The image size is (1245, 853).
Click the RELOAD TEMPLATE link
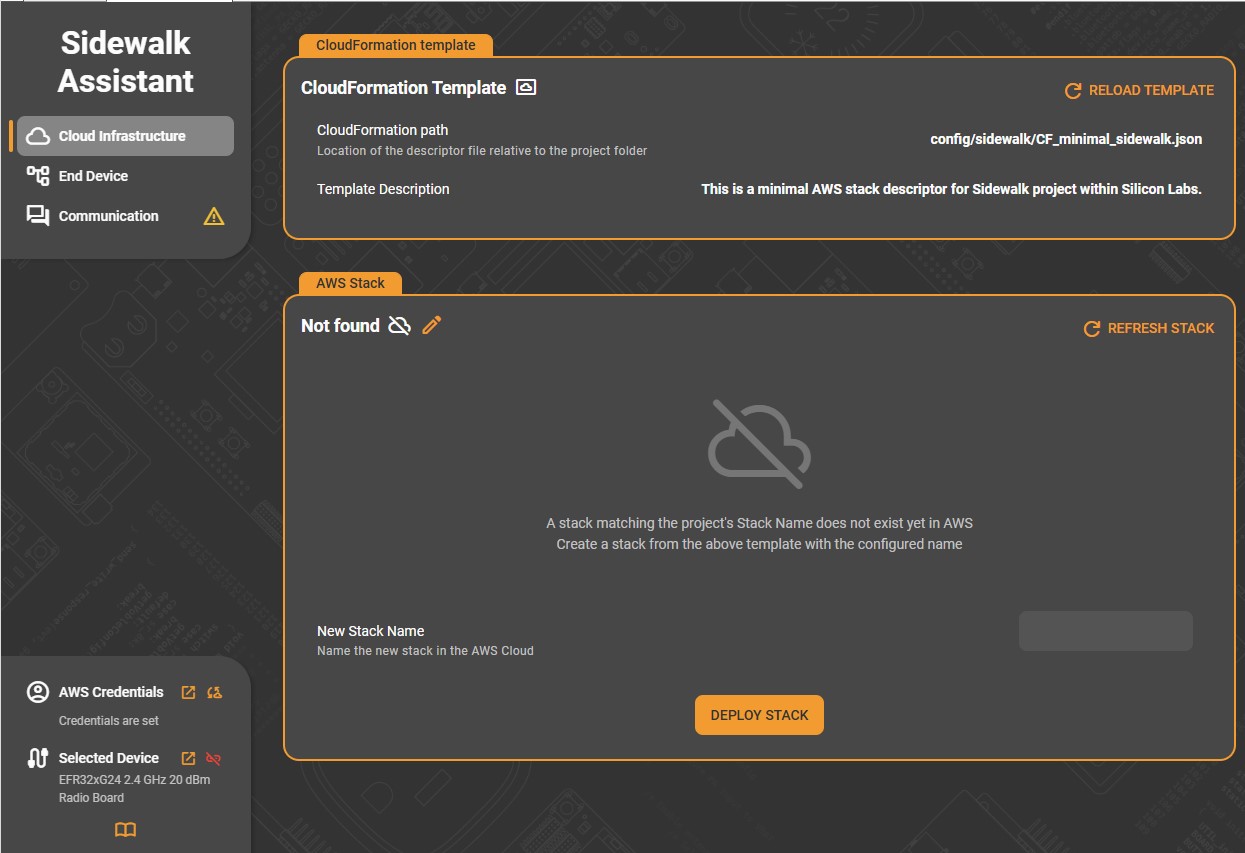click(1150, 90)
